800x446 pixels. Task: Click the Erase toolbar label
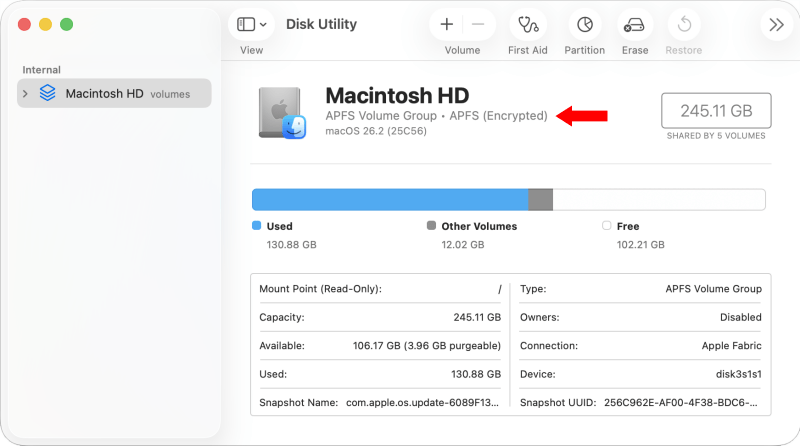(635, 50)
